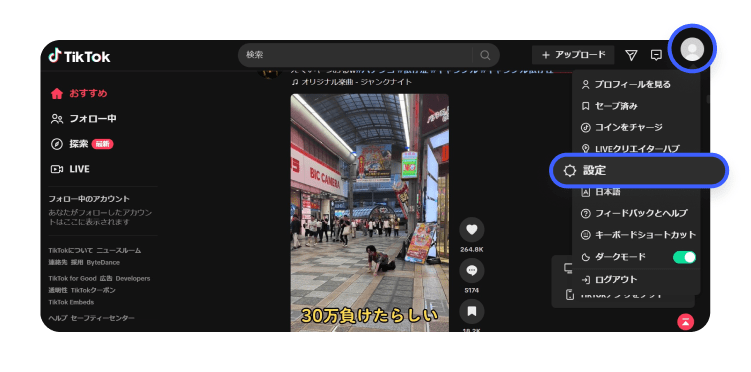The width and height of the screenshot is (751, 372).
Task: Open ニュースルーム footer link
Action: click(x=119, y=250)
